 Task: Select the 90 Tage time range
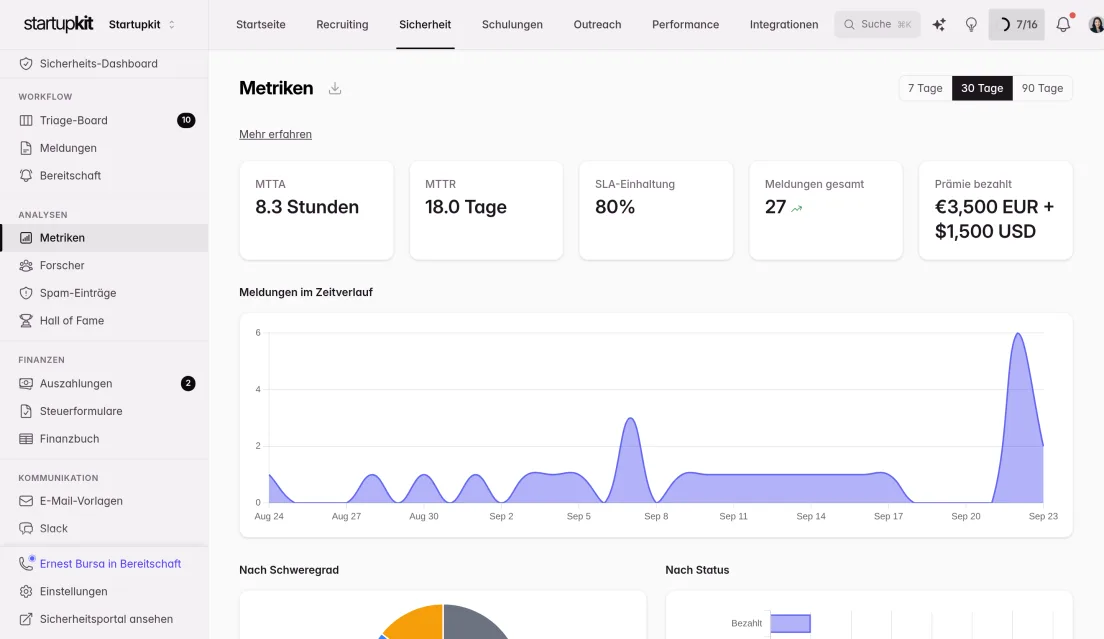[1042, 88]
